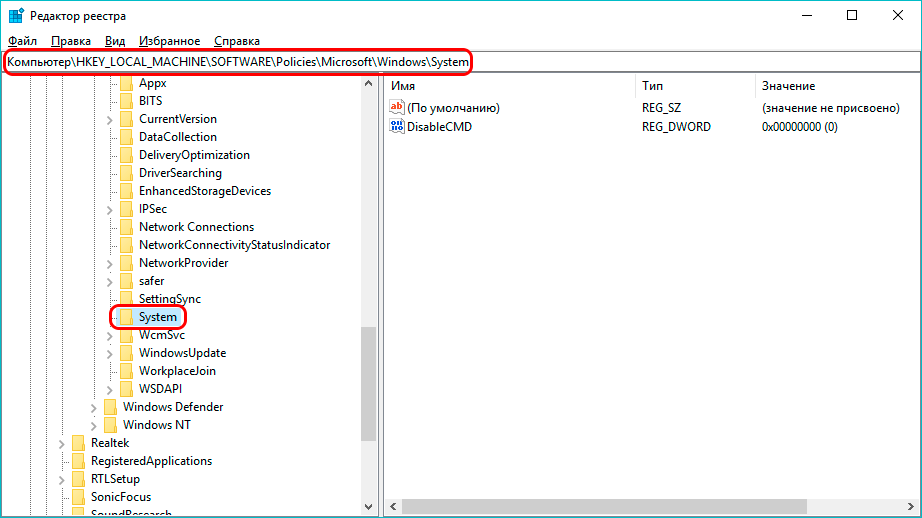Image resolution: width=922 pixels, height=518 pixels.
Task: Minimize the Registry Editor window
Action: 807,16
